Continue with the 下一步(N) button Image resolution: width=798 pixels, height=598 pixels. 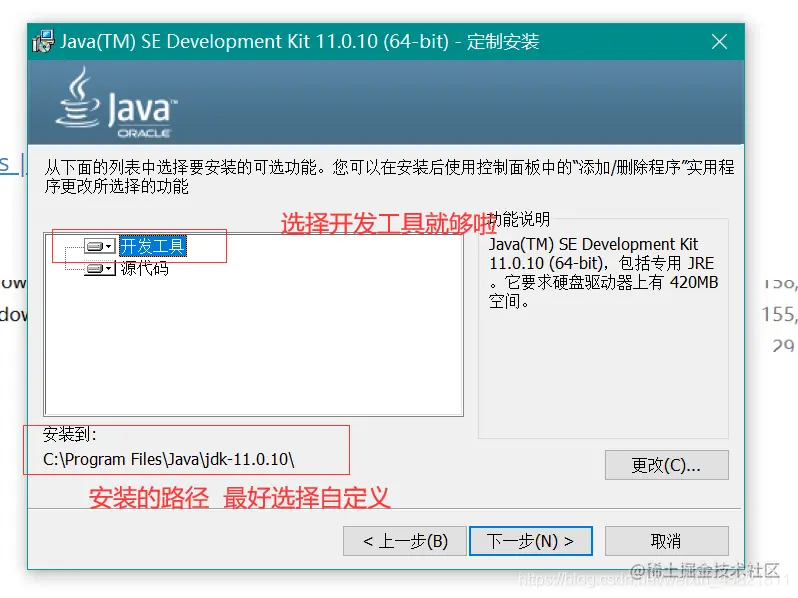(531, 541)
